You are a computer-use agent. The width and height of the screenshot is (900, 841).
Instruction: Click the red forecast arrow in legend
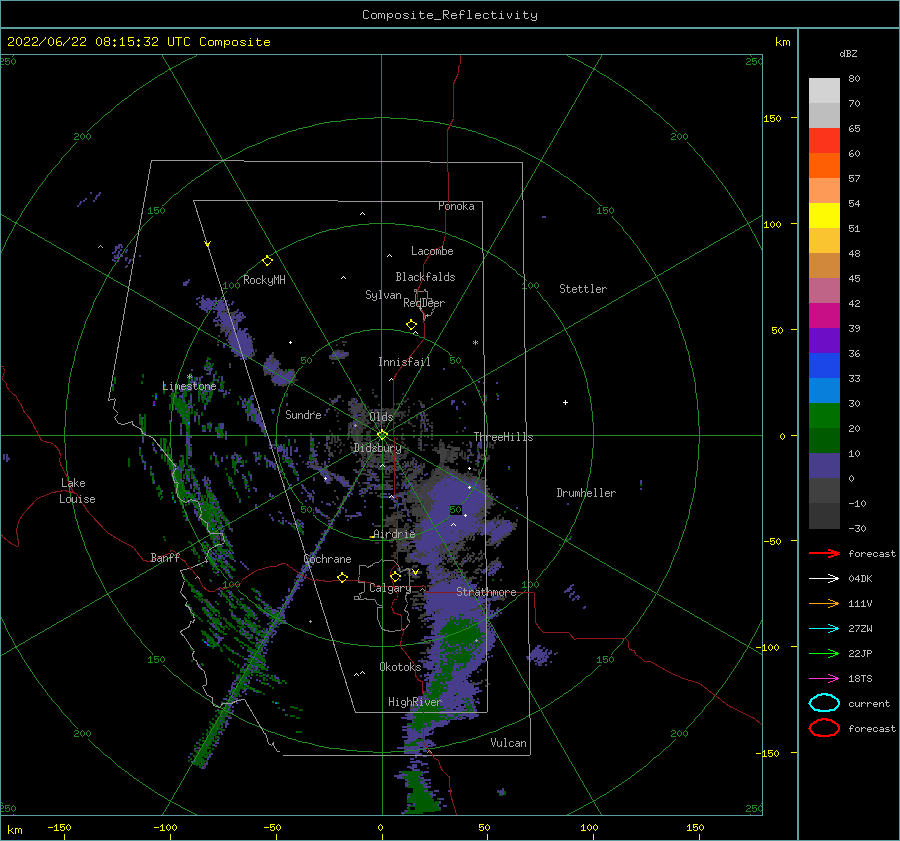(824, 553)
